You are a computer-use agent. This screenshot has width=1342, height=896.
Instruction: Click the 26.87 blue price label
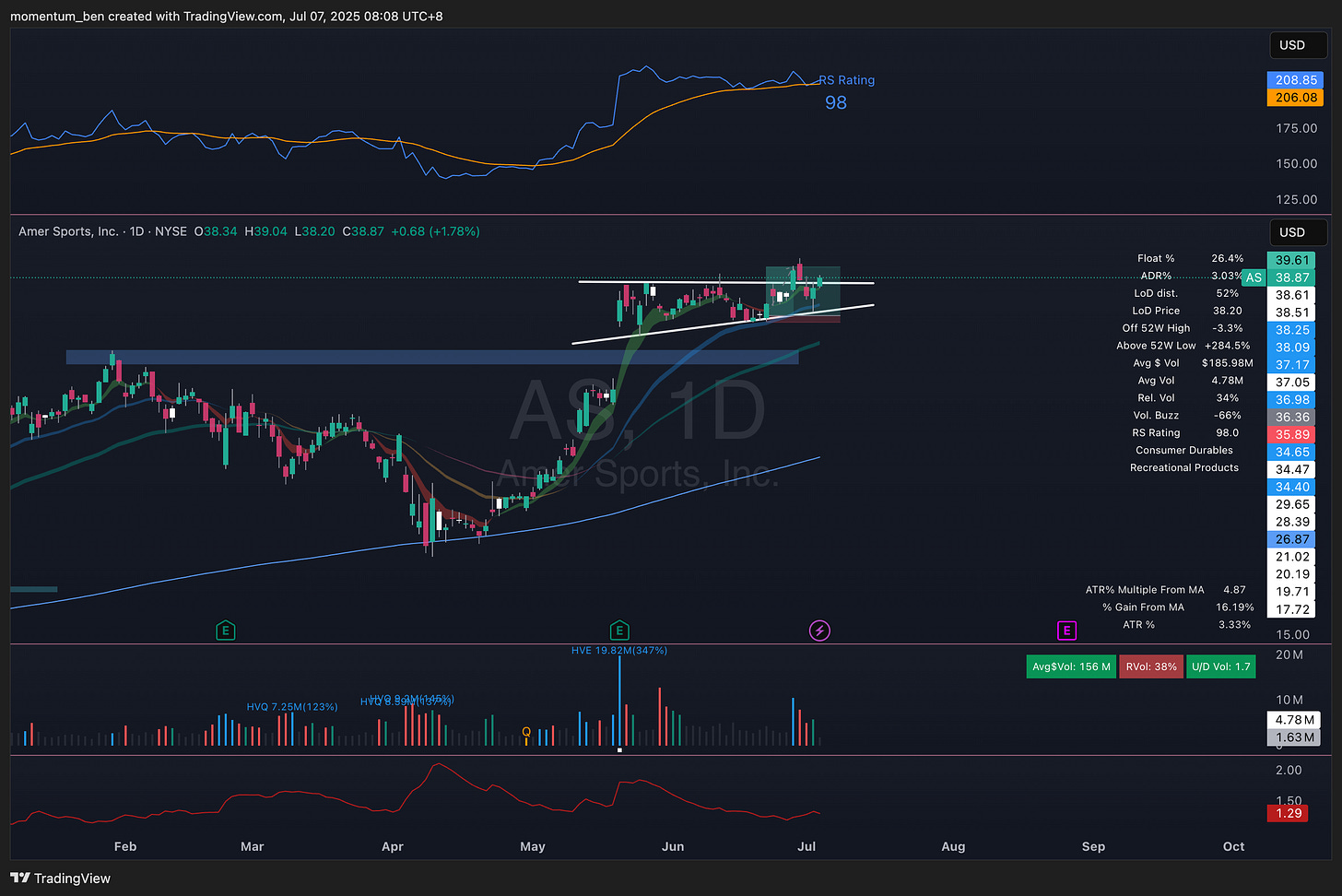pos(1292,539)
